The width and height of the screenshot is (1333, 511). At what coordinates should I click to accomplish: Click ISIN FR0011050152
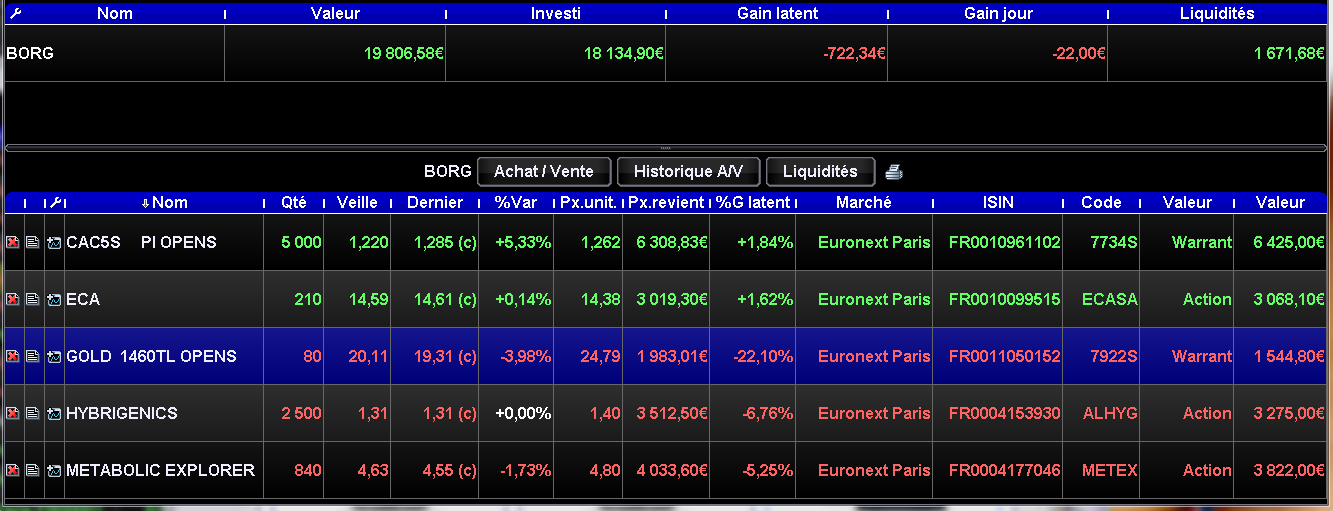coord(1004,356)
